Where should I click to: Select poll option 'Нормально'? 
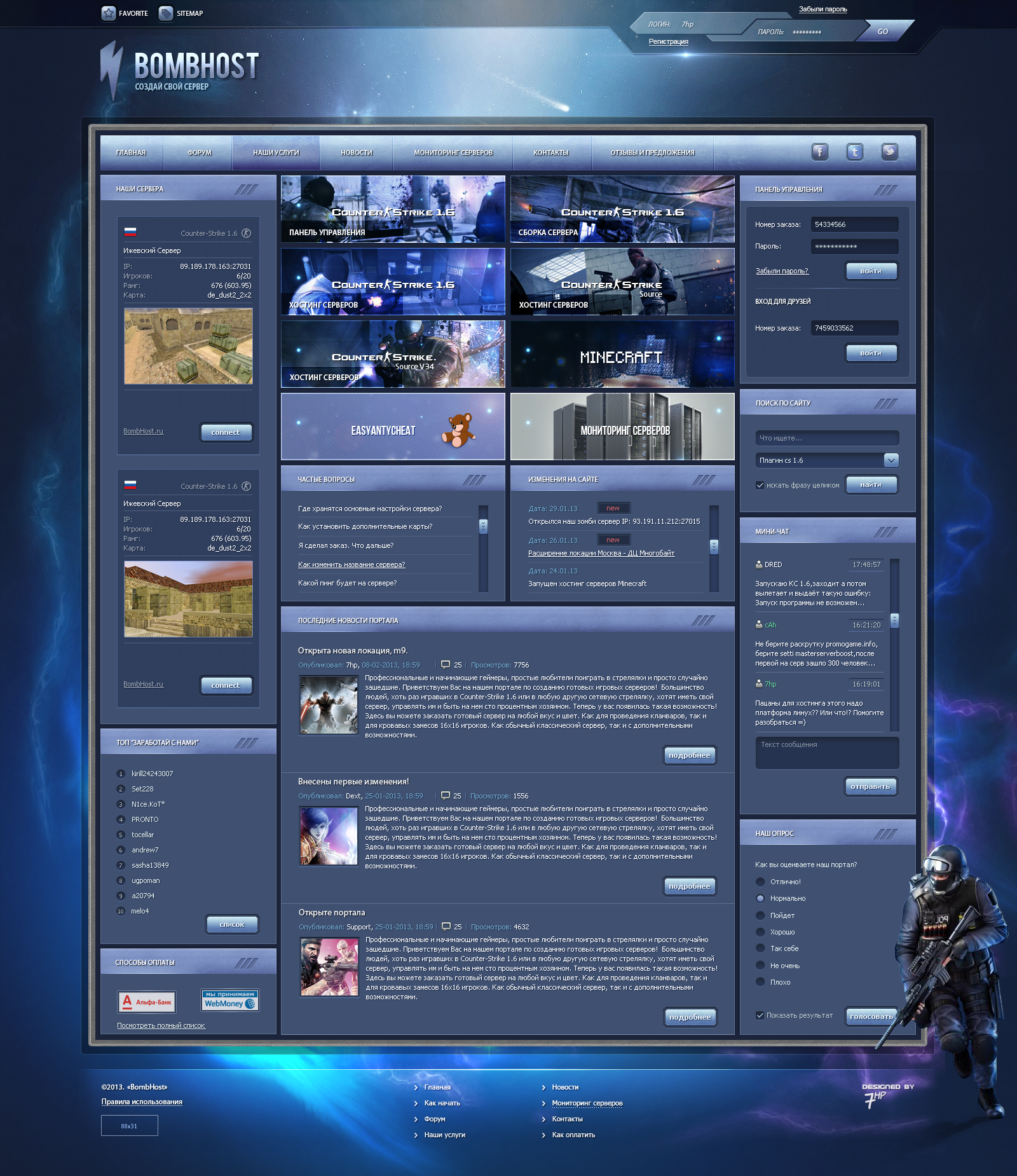(x=760, y=898)
